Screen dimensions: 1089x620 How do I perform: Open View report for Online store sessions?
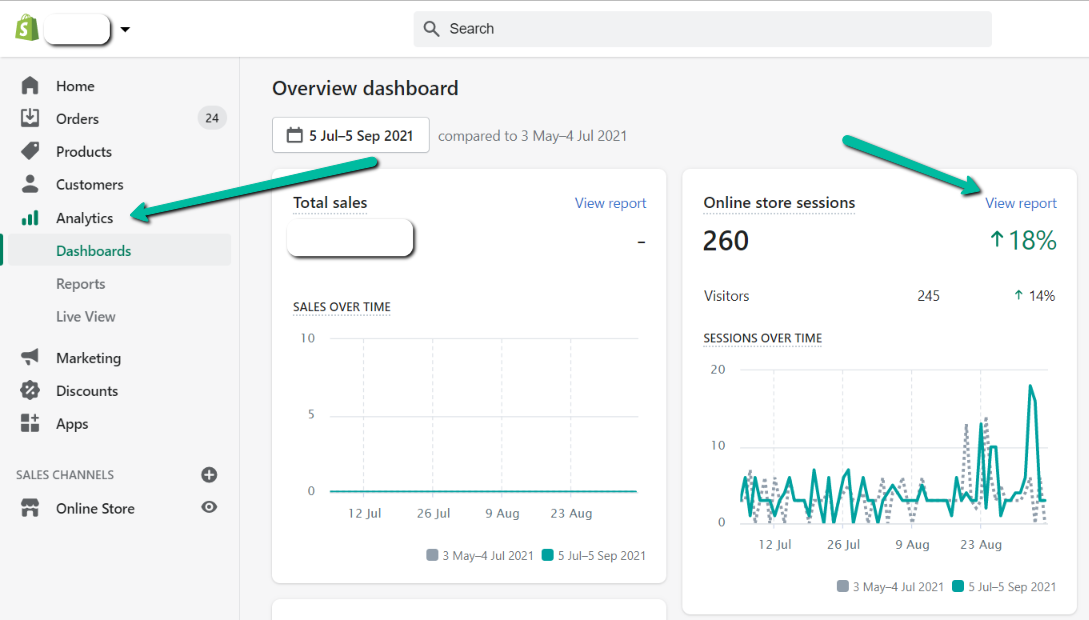pyautogui.click(x=1021, y=203)
